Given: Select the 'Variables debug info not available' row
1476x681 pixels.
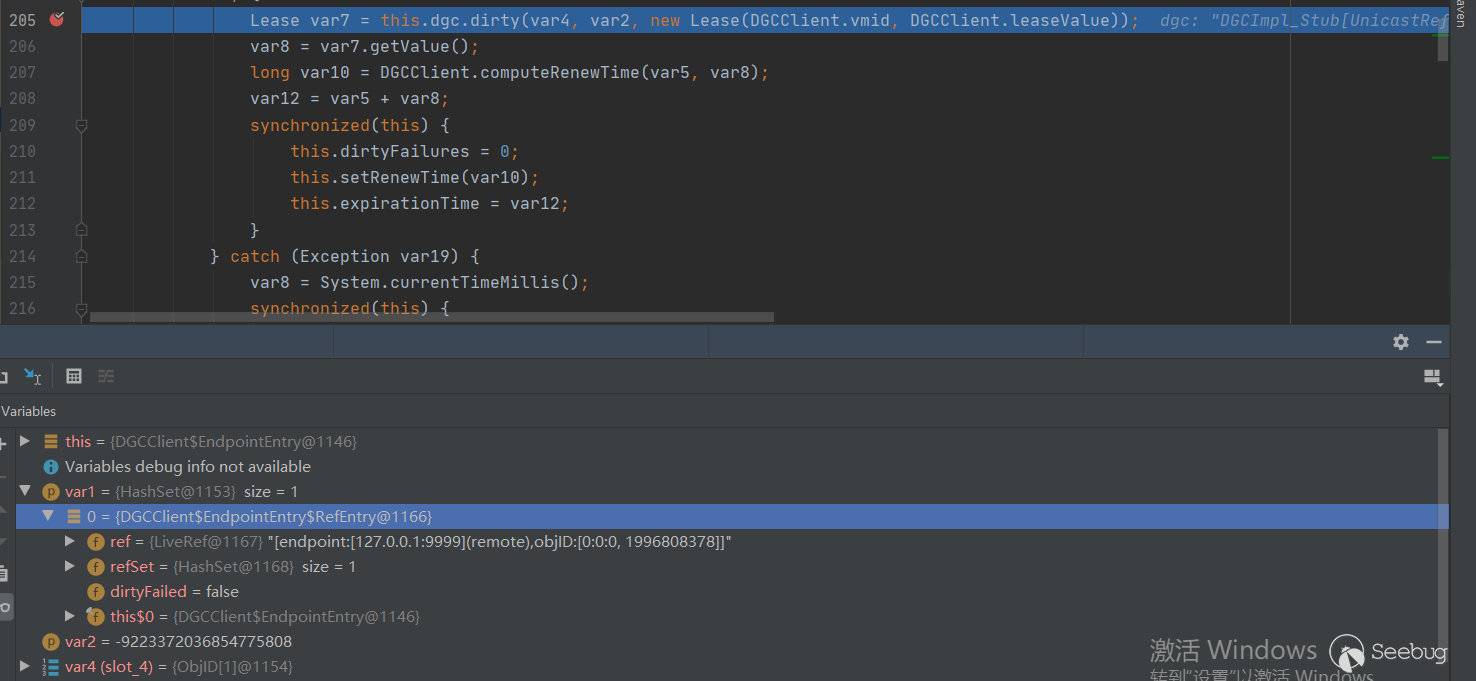Looking at the screenshot, I should pyautogui.click(x=727, y=466).
